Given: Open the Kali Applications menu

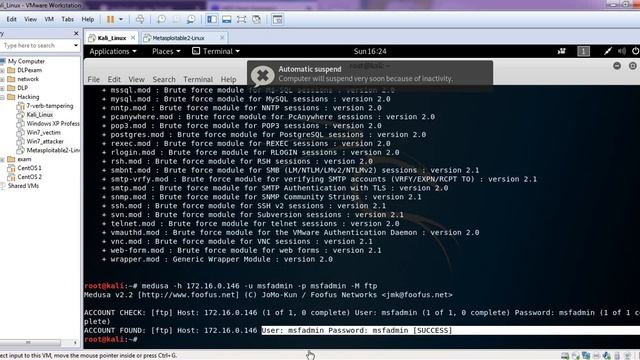Looking at the screenshot, I should (x=113, y=51).
